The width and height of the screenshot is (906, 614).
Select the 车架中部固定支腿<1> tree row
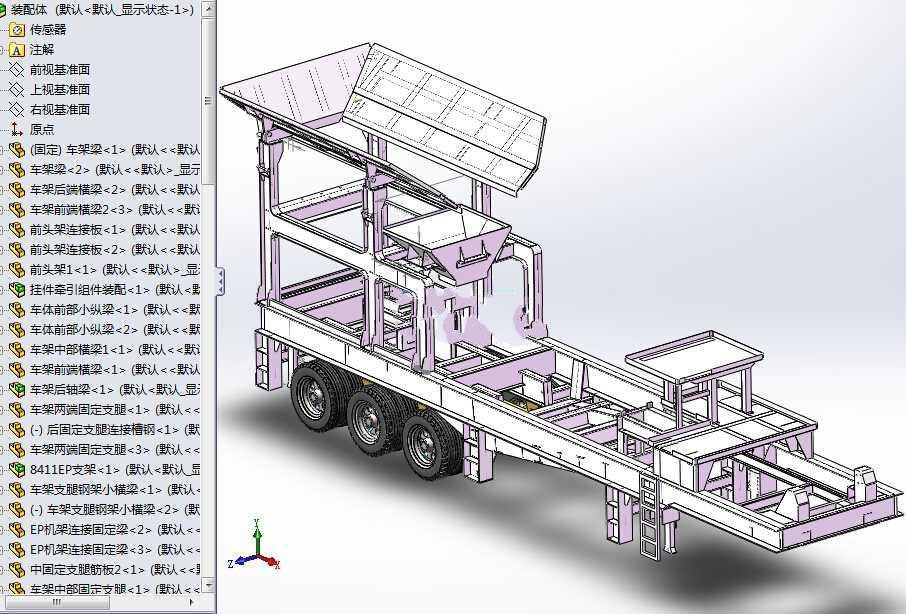pos(105,589)
